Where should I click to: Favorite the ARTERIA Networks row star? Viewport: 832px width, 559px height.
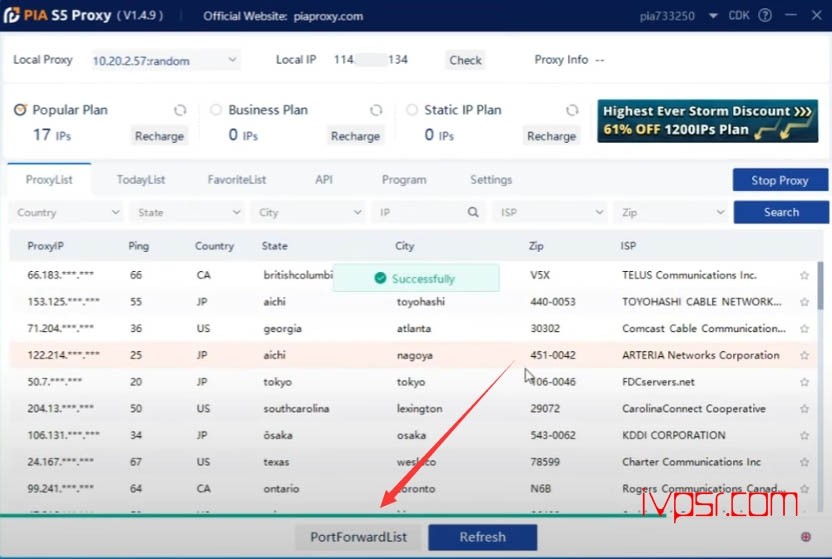click(804, 355)
